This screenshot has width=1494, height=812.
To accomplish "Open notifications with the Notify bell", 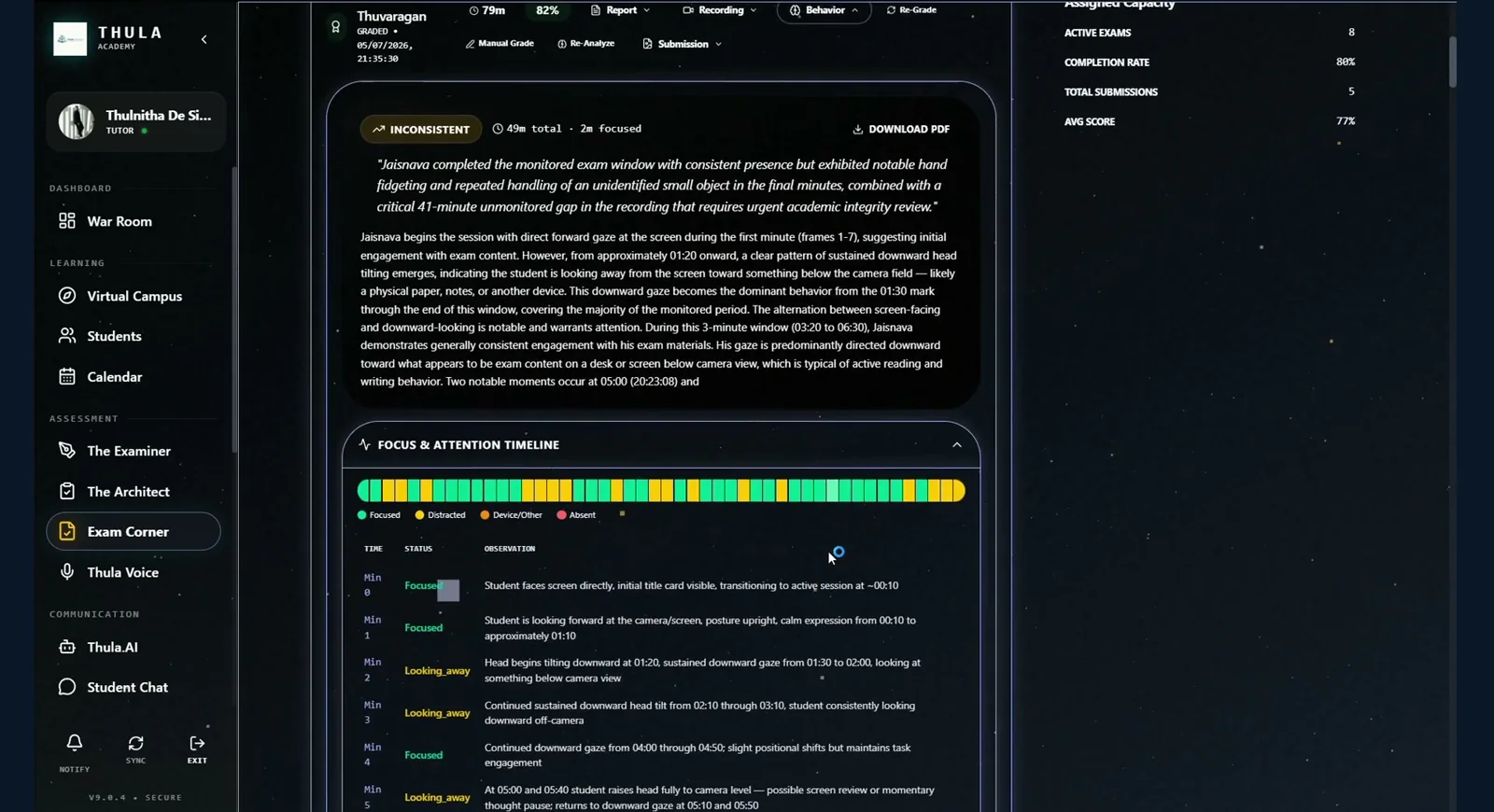I will coord(75,743).
